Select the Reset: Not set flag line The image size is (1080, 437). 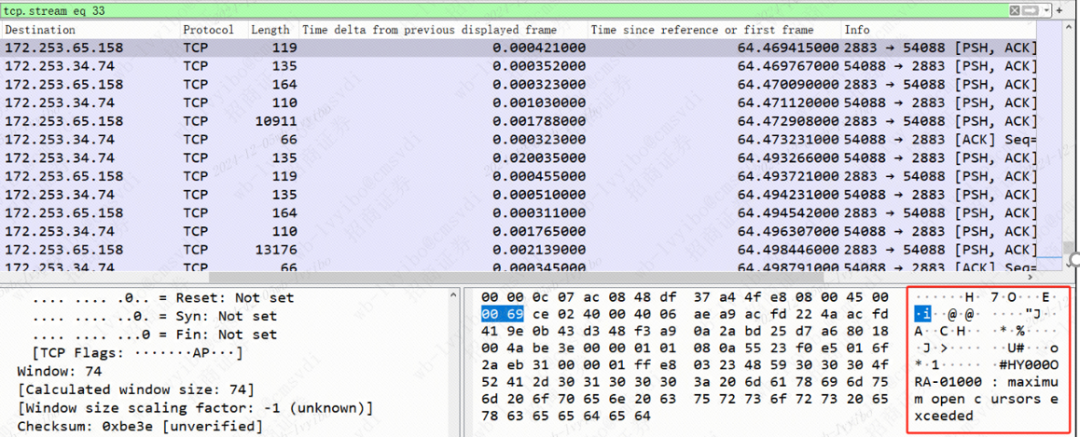[x=150, y=298]
